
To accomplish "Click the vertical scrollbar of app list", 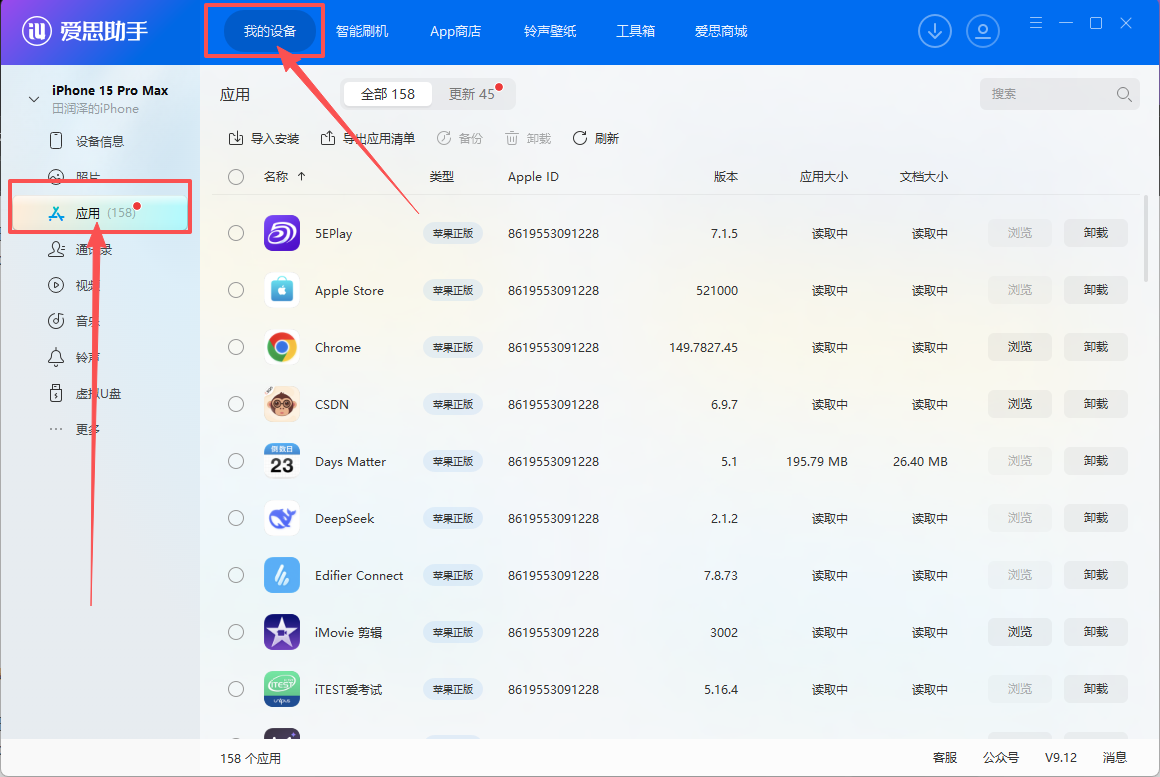I will click(x=1146, y=238).
